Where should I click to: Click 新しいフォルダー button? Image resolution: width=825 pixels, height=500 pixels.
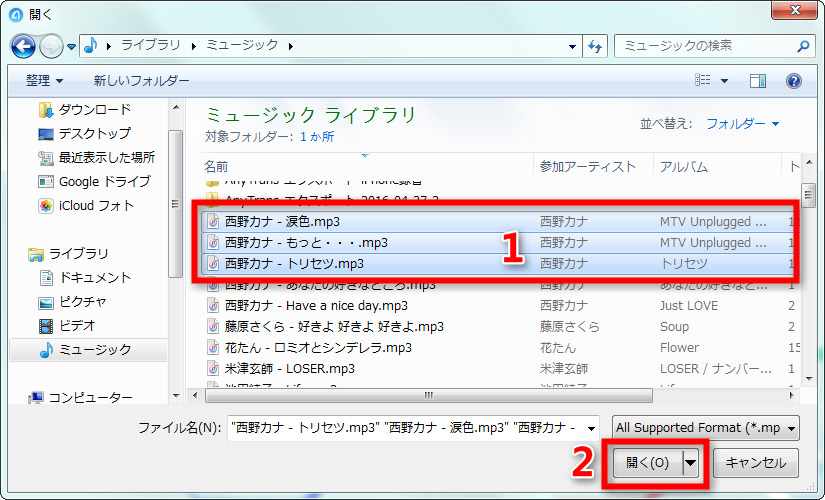click(142, 81)
